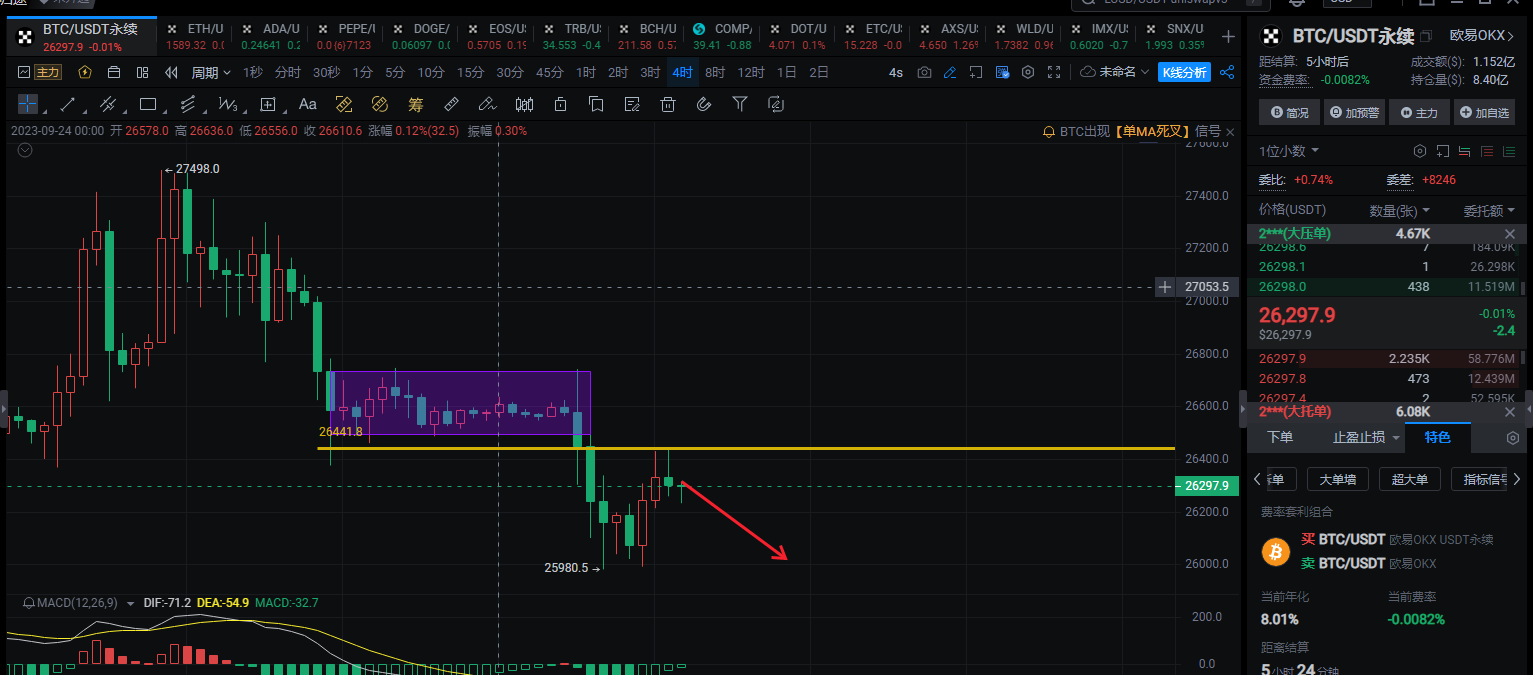Toggle the gold home shield icon
The image size is (1533, 675).
tap(85, 72)
